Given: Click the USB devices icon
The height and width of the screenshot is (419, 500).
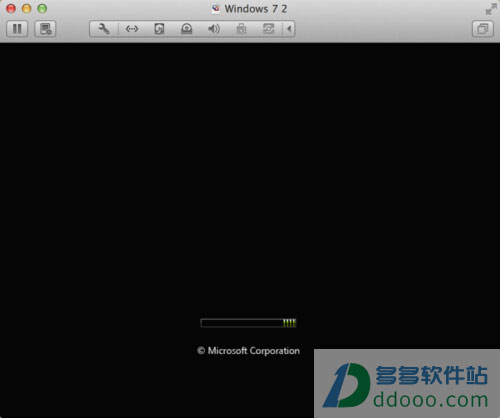Looking at the screenshot, I should click(x=241, y=29).
